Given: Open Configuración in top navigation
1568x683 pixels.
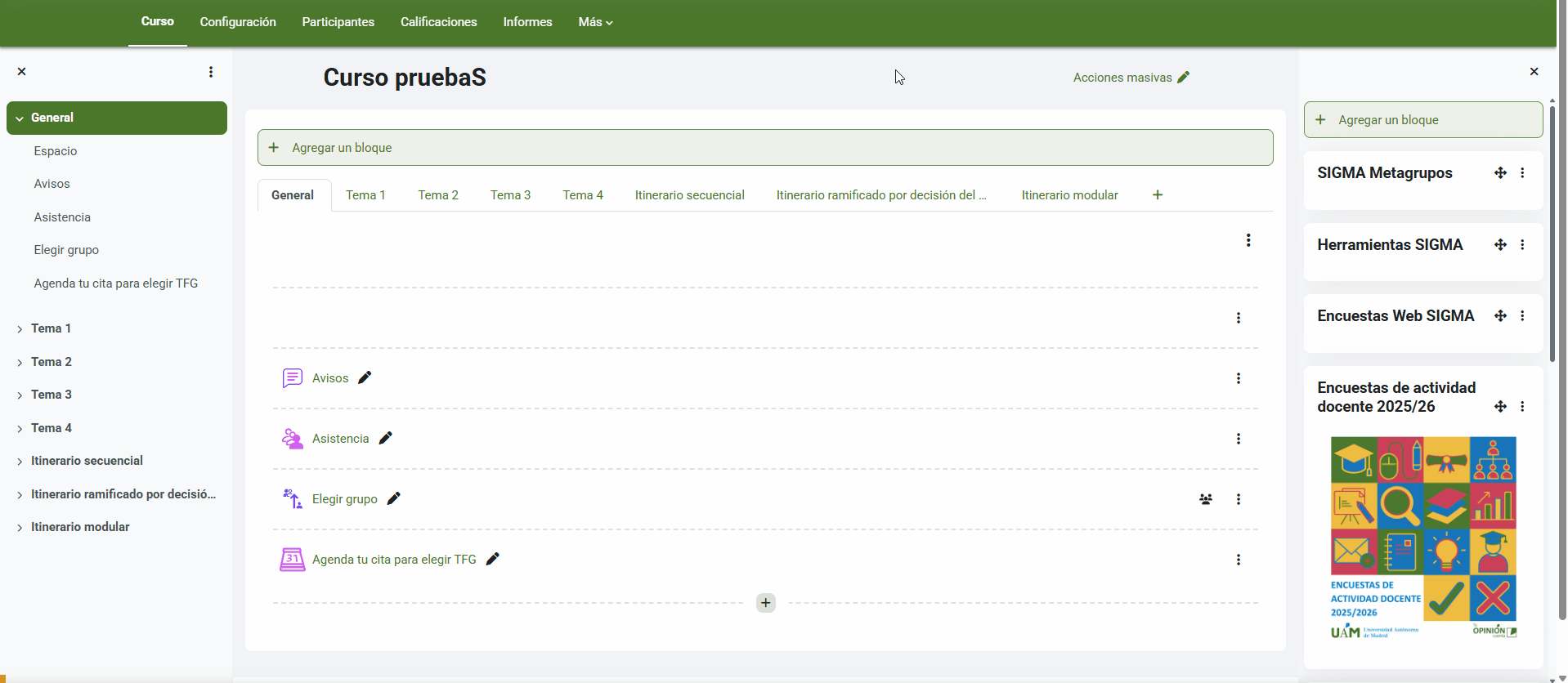Looking at the screenshot, I should point(238,22).
